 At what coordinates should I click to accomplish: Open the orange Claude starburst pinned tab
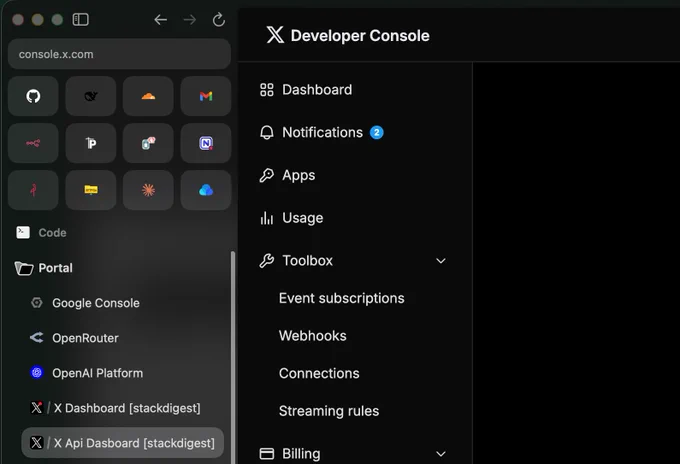pyautogui.click(x=148, y=190)
